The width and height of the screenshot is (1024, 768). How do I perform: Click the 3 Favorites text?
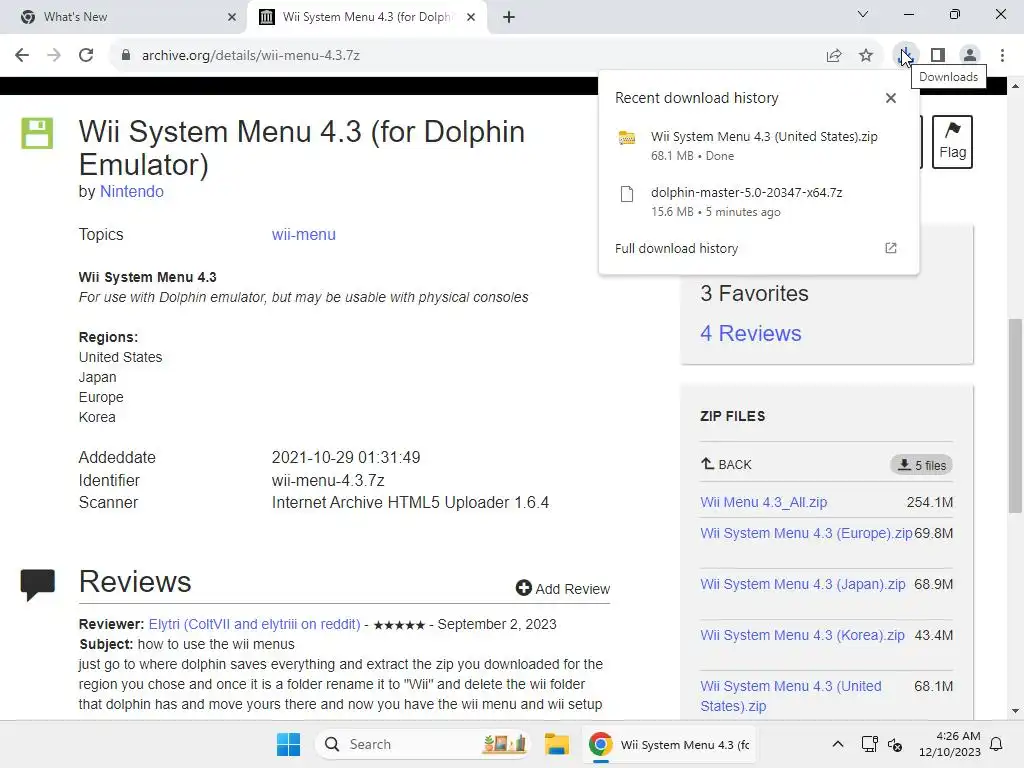pos(754,294)
